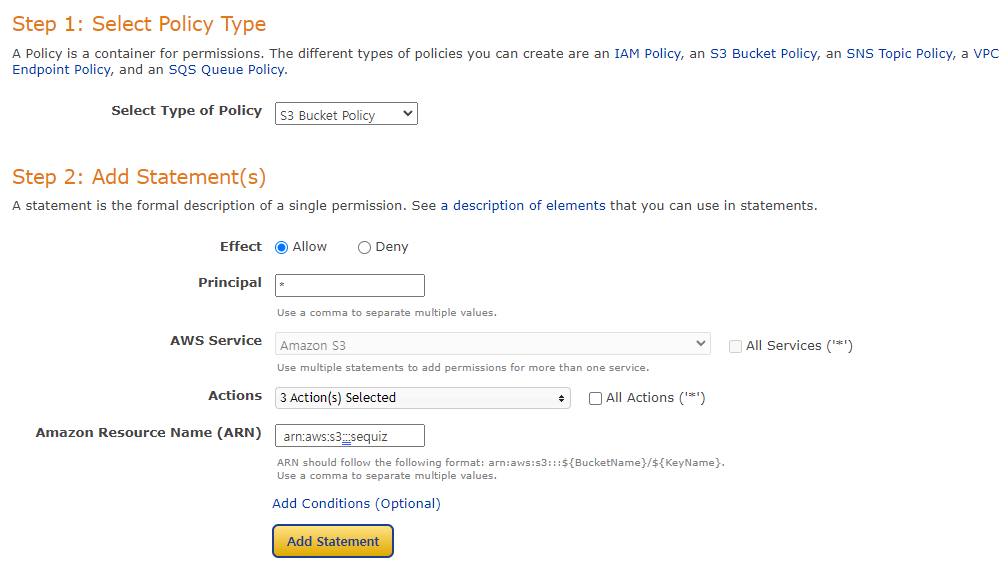Choose the Deny effect radio button
This screenshot has width=1007, height=573.
click(x=364, y=247)
